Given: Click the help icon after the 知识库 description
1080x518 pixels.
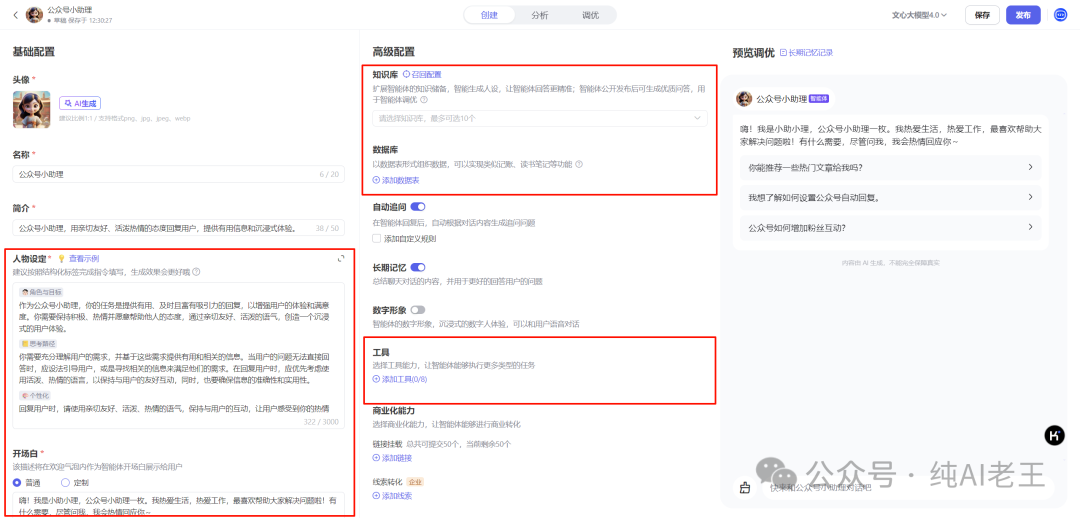Looking at the screenshot, I should point(424,100).
